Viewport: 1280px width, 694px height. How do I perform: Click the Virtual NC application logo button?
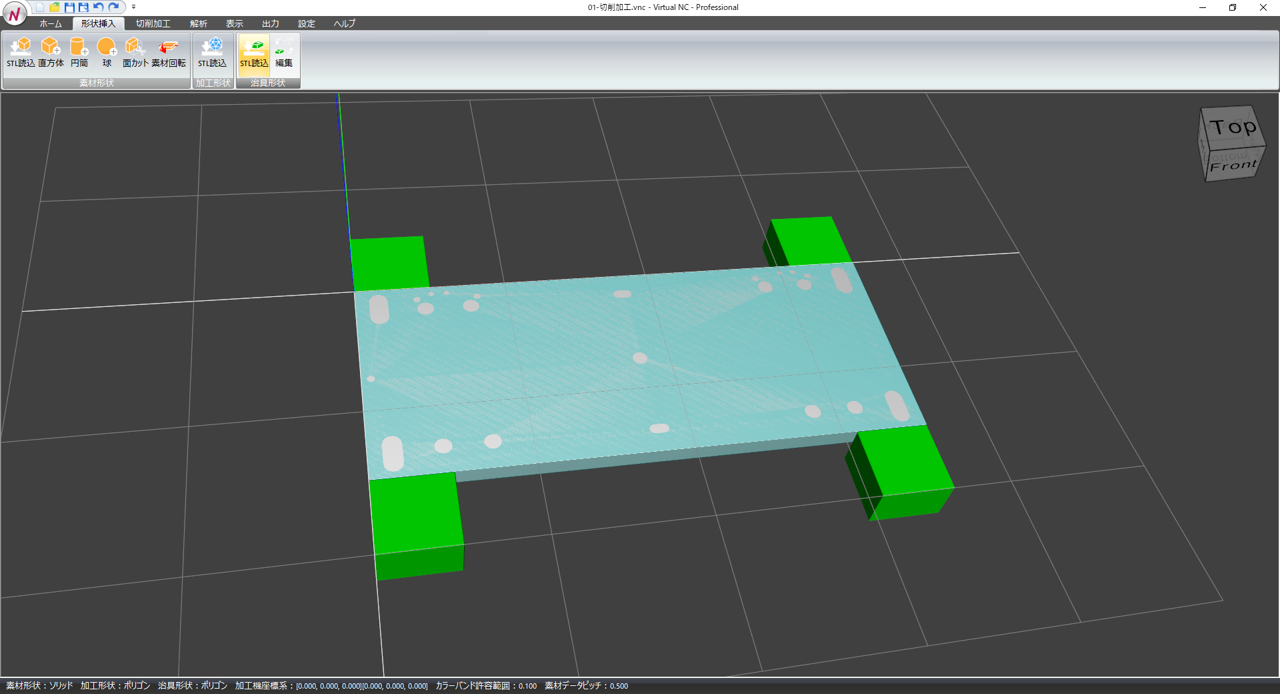coord(14,15)
